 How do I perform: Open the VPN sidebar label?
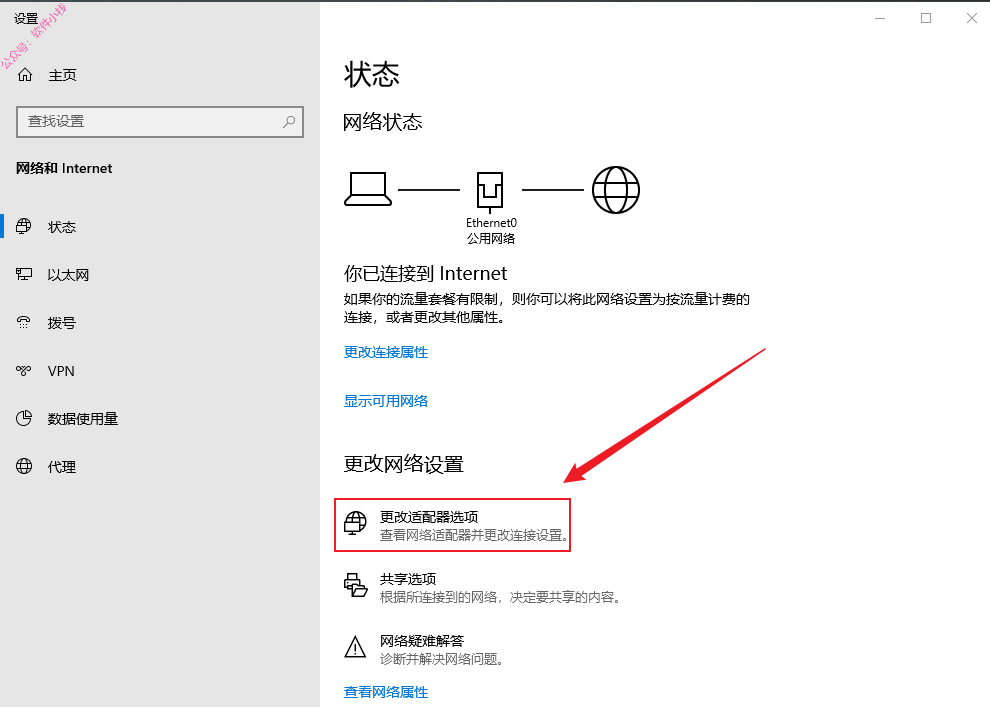(x=61, y=371)
